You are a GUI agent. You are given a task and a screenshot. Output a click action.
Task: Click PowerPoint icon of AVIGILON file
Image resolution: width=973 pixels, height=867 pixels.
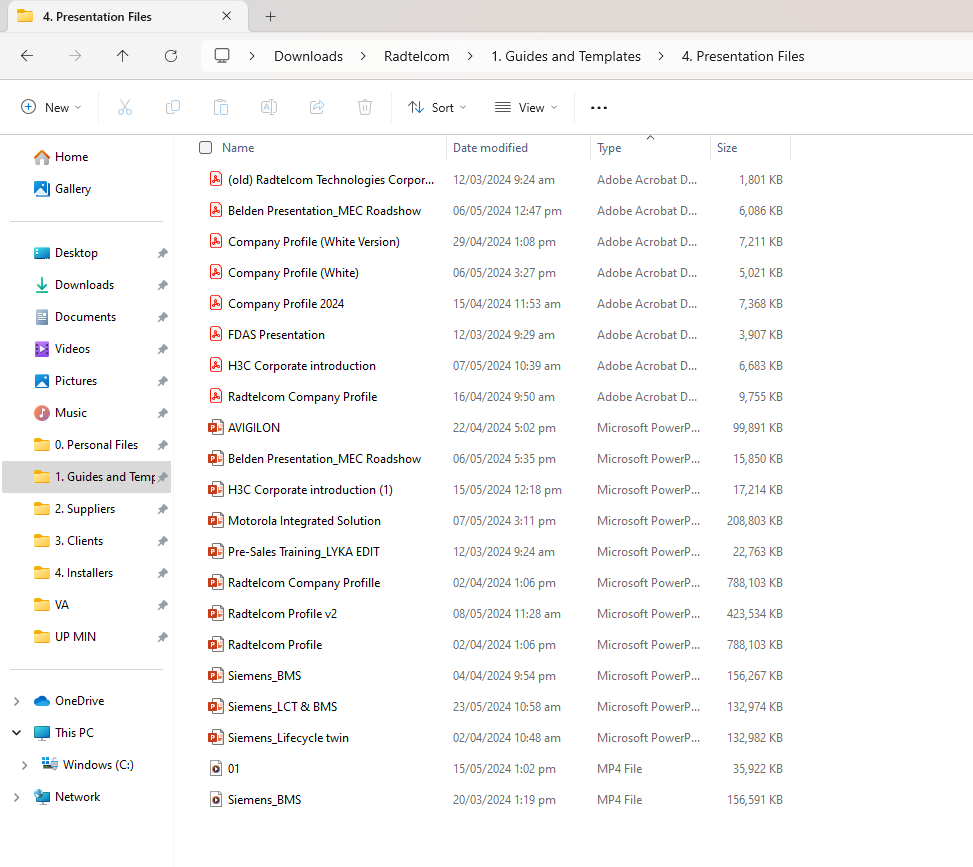[215, 428]
